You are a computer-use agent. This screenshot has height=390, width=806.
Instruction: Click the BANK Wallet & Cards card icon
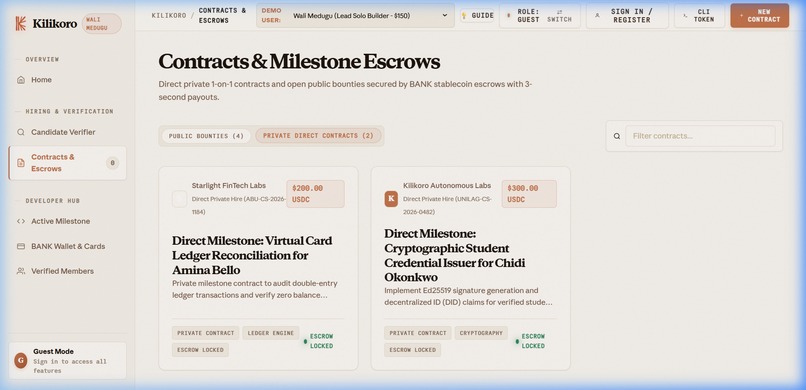click(x=21, y=246)
